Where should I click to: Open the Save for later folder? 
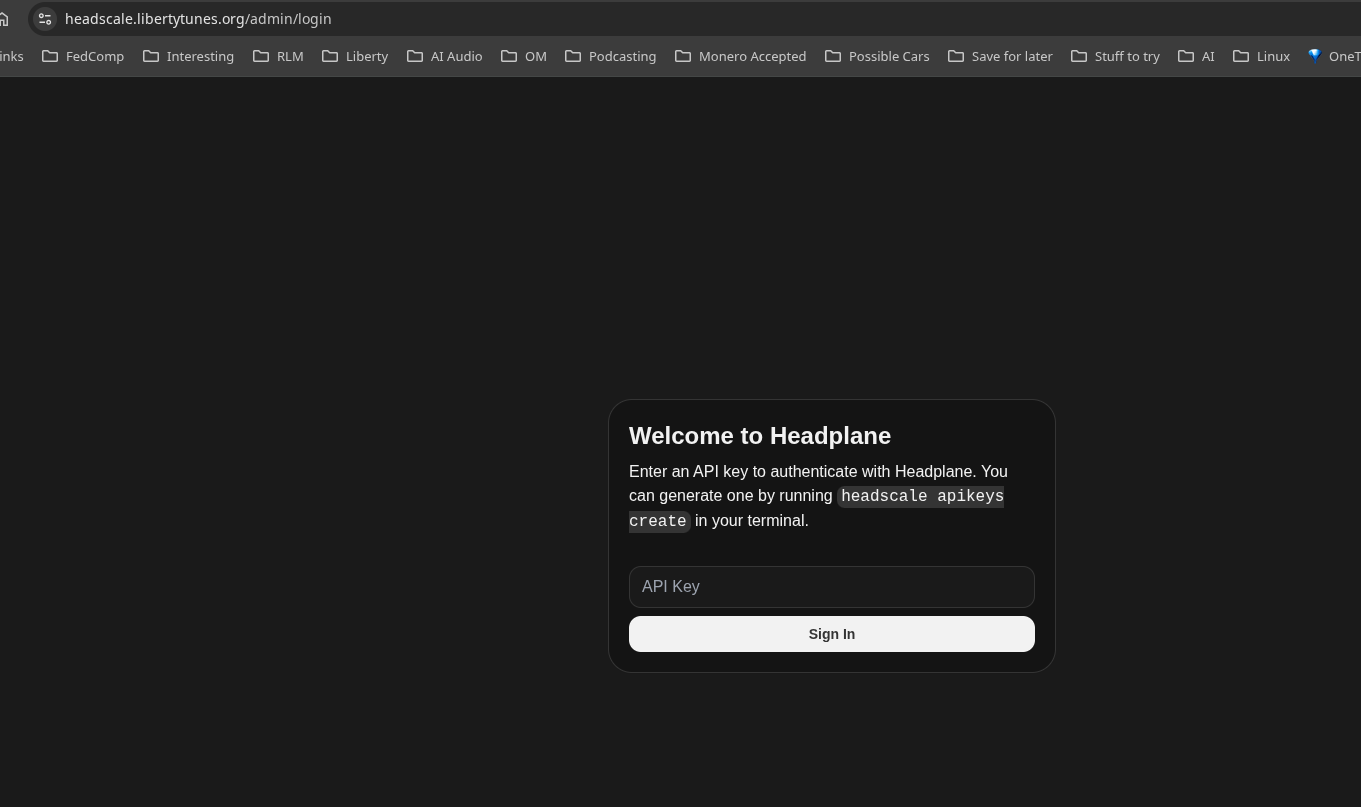point(1000,56)
